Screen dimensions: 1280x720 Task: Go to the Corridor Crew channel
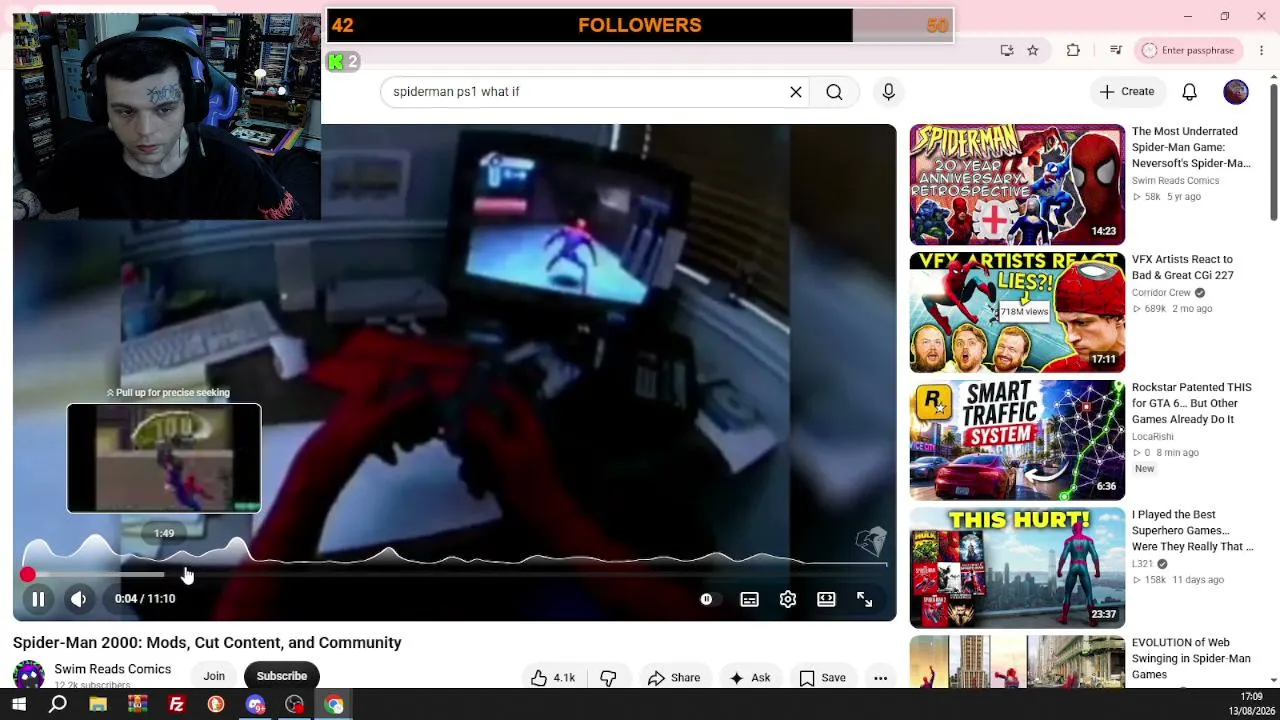tap(1161, 293)
